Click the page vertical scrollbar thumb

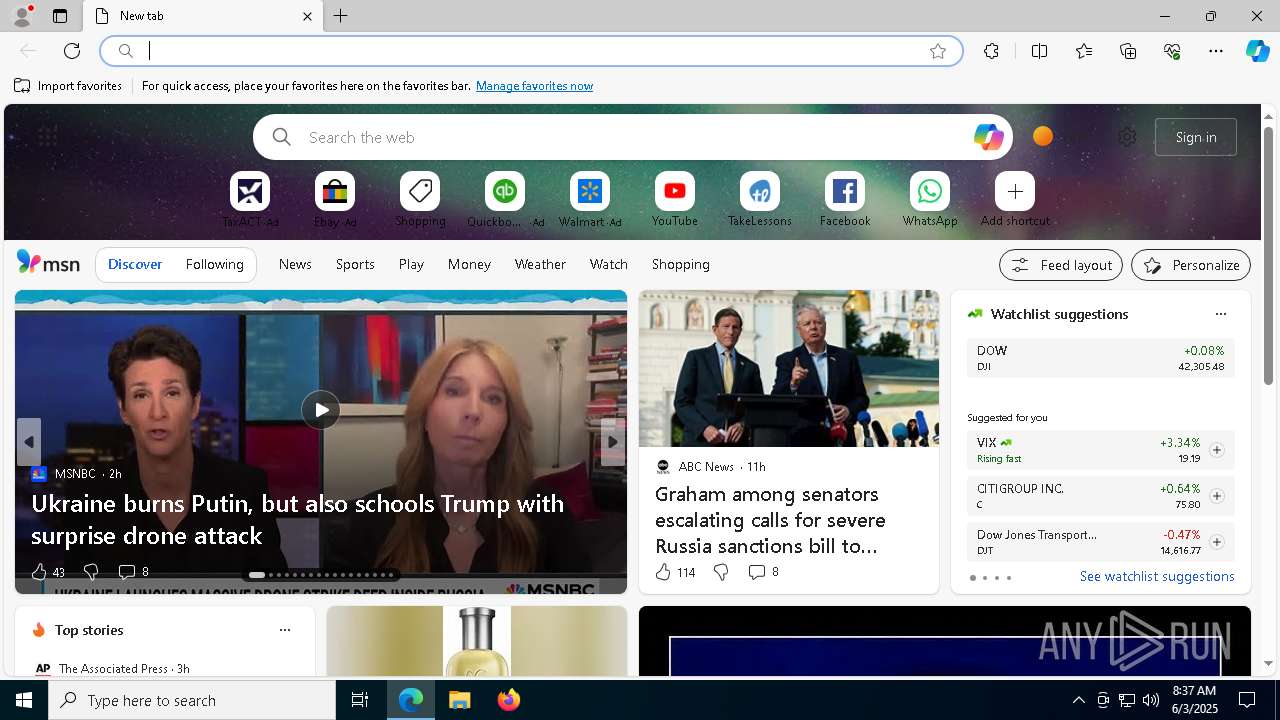point(1268,255)
